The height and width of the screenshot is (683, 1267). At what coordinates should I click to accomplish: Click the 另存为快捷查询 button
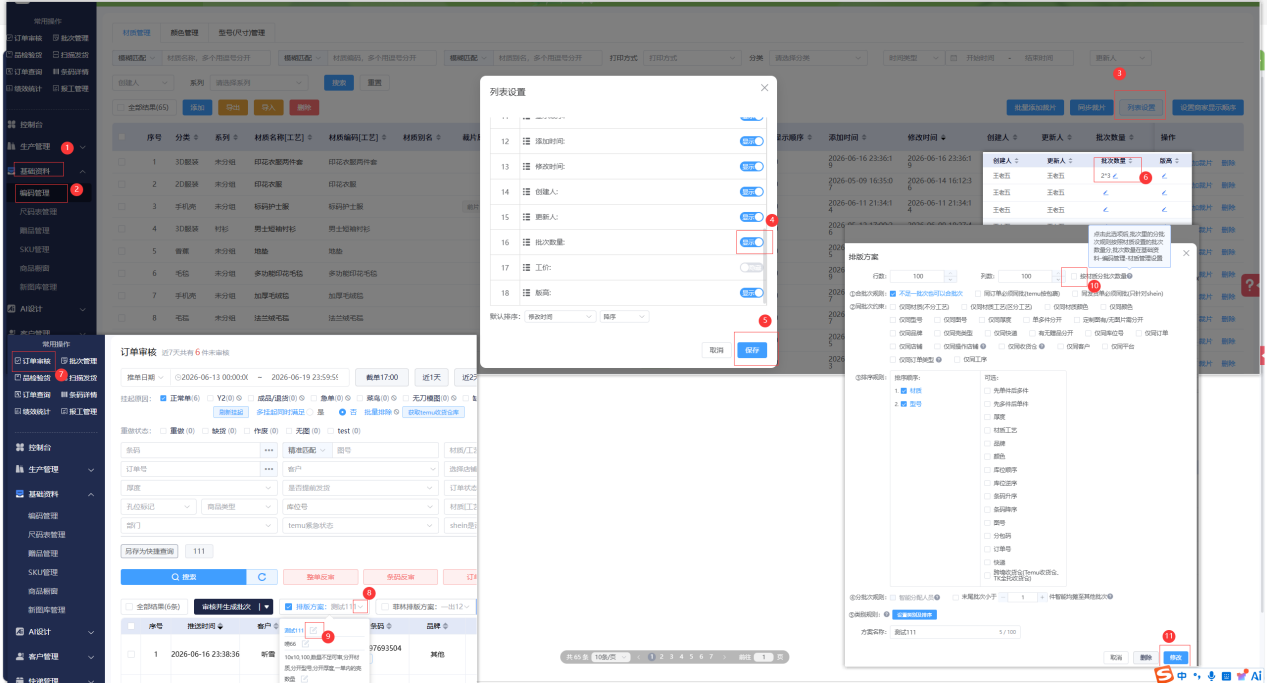150,551
